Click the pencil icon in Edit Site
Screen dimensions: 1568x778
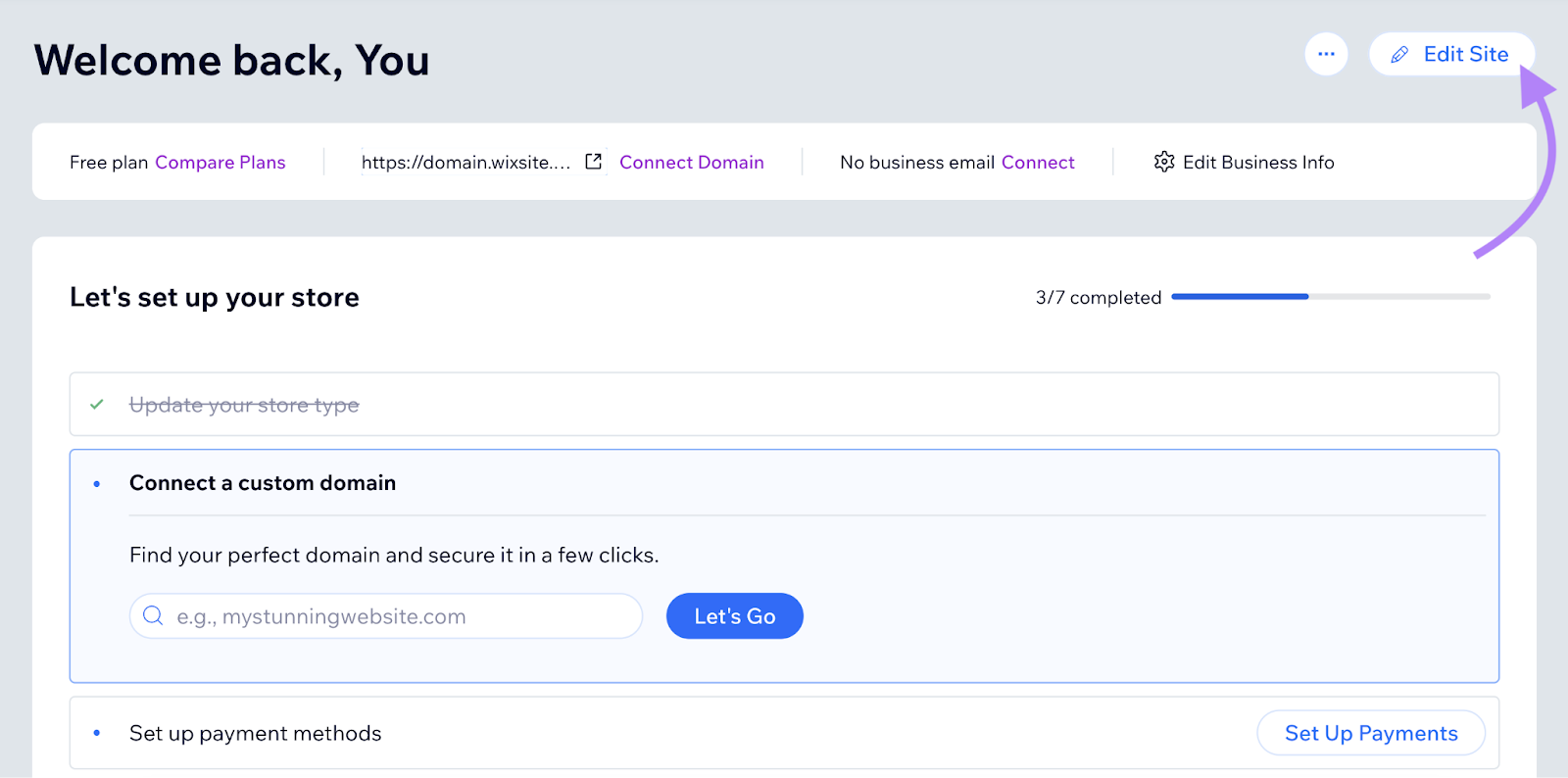click(x=1399, y=55)
